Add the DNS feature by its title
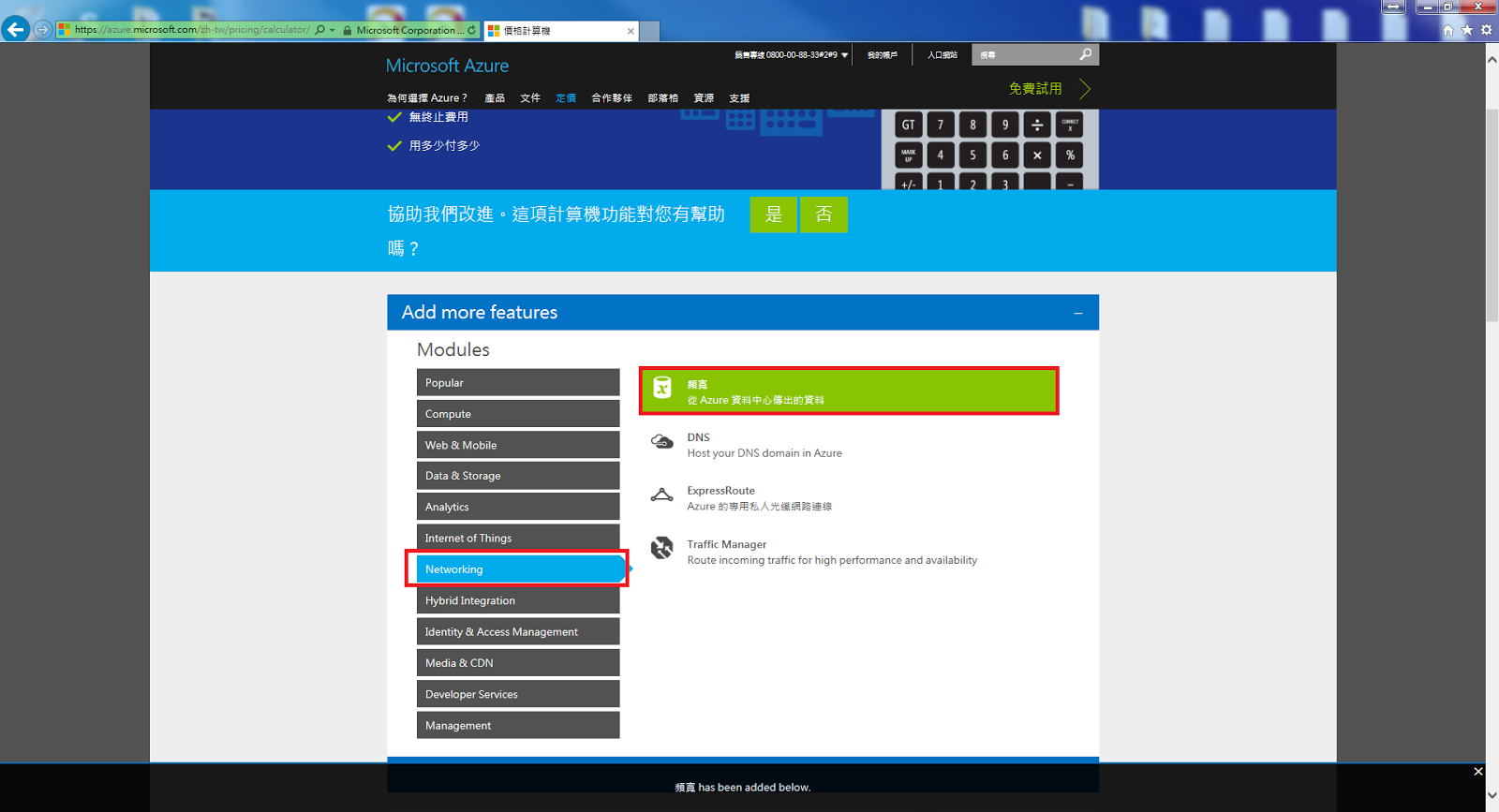Image resolution: width=1499 pixels, height=812 pixels. pos(698,437)
